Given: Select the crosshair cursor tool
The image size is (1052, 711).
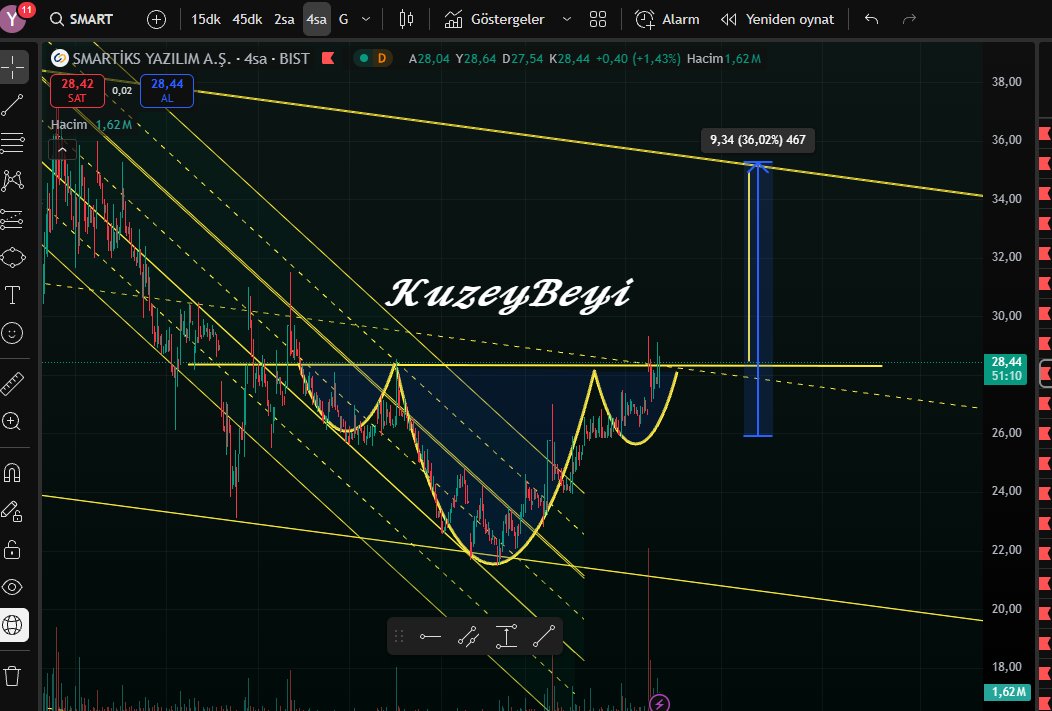Looking at the screenshot, I should [14, 68].
